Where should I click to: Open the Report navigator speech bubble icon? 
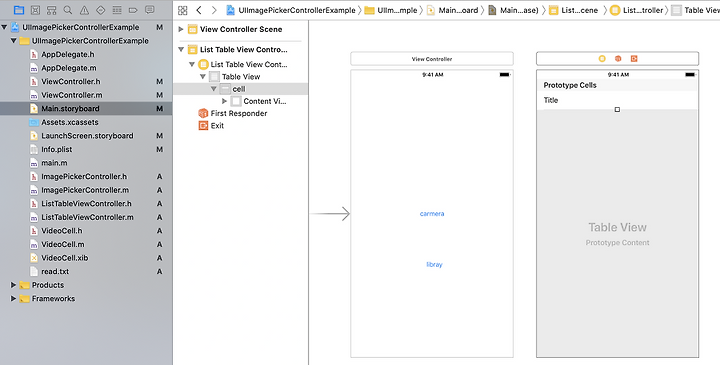click(150, 10)
